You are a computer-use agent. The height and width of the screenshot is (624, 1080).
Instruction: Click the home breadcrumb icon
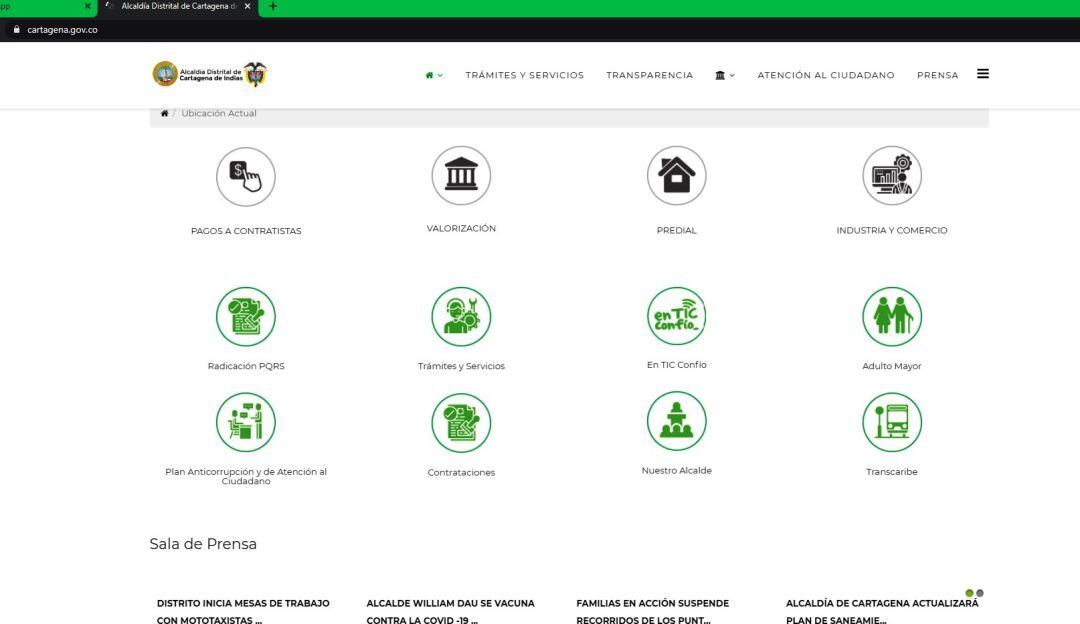164,113
